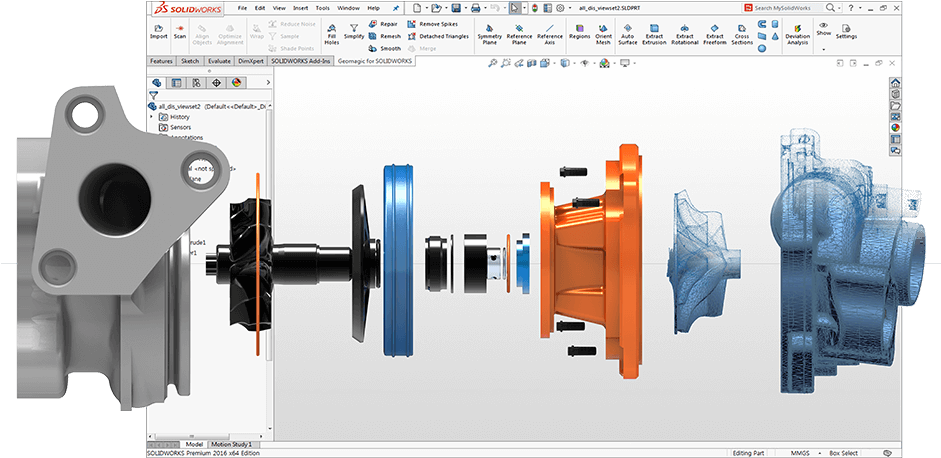Open the ConfigurationManager panel tab

point(196,83)
